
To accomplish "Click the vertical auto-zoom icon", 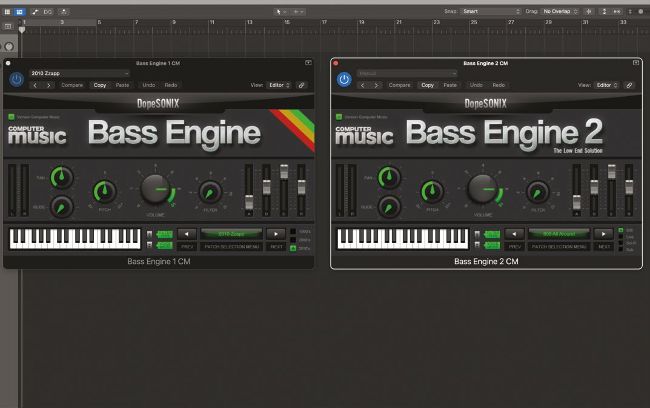I will tap(604, 12).
